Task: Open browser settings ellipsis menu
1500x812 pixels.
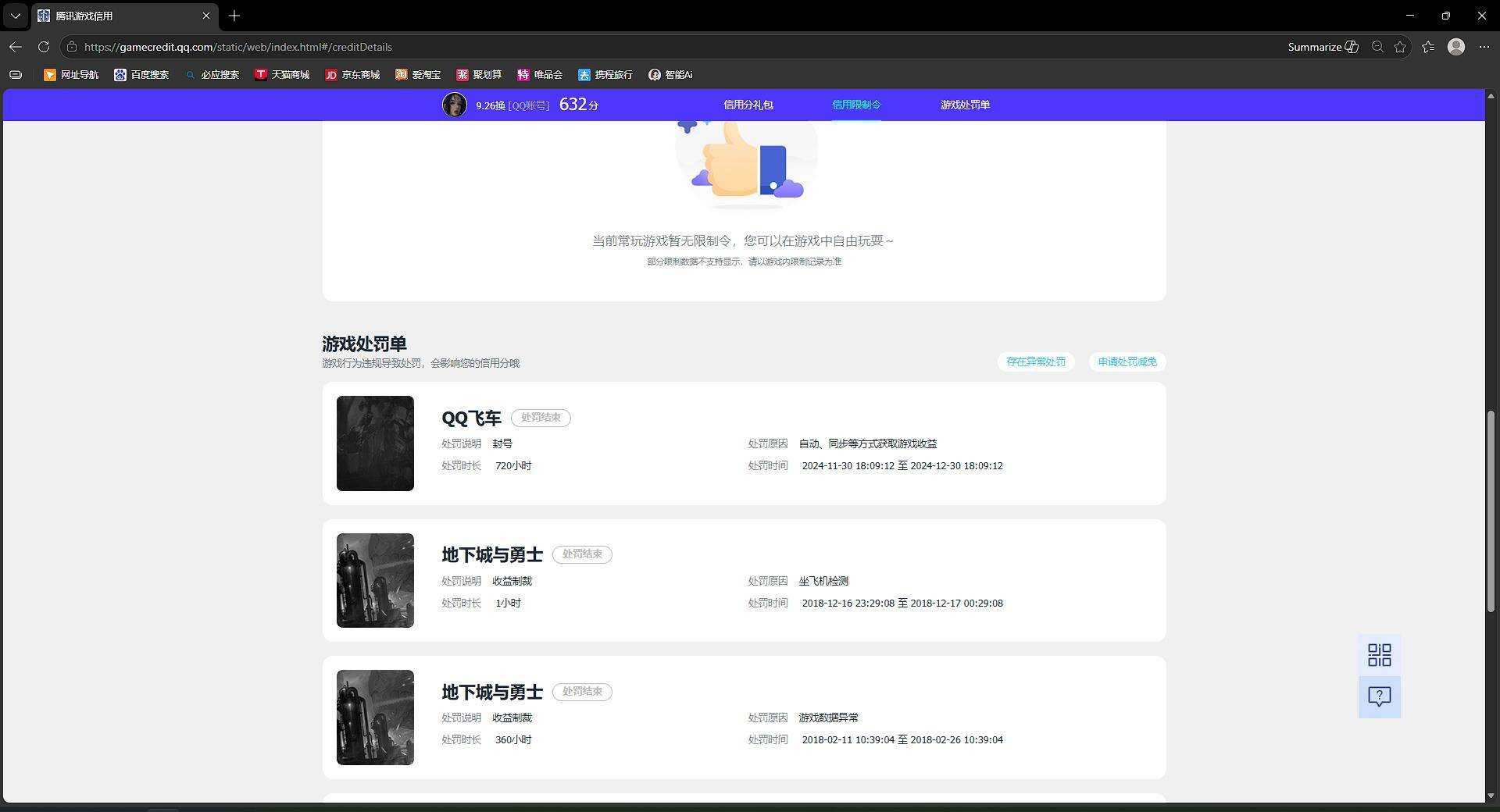Action: (1484, 47)
